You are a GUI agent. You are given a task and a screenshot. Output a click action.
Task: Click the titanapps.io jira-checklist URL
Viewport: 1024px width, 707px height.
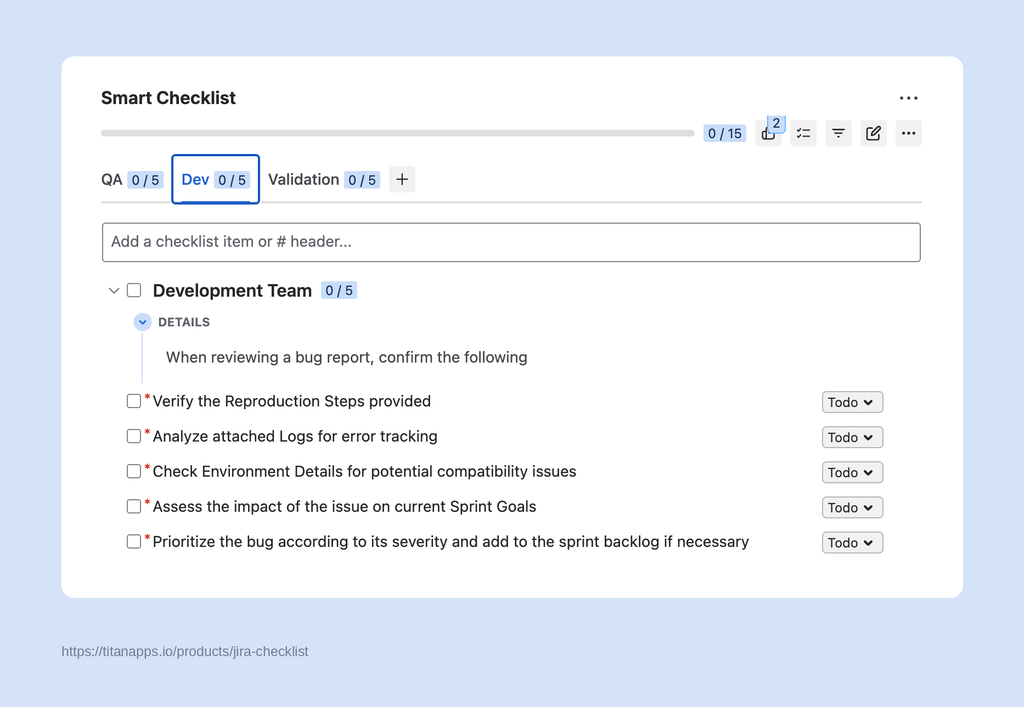pos(185,652)
